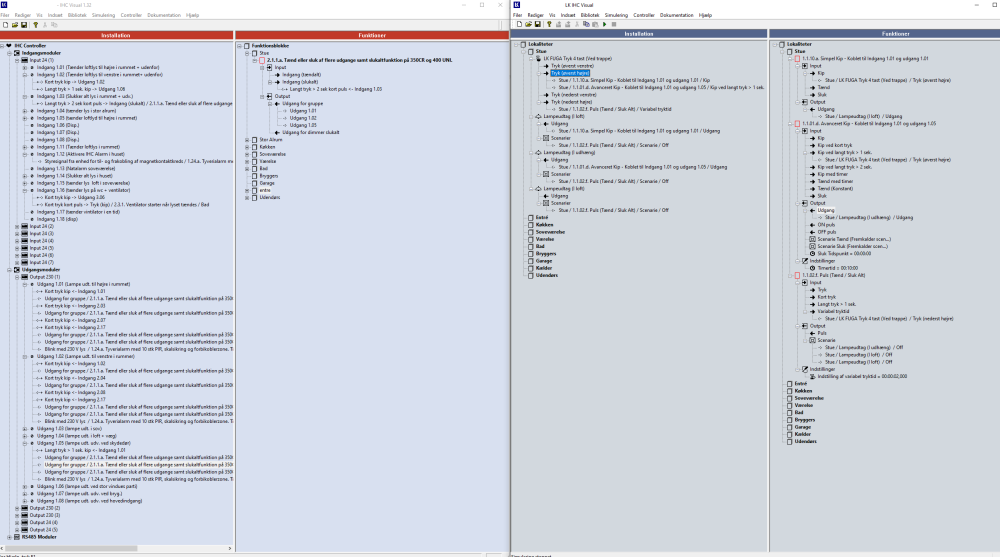Expand the Input 24 (2) module node
This screenshot has width=1000, height=557.
16,226
